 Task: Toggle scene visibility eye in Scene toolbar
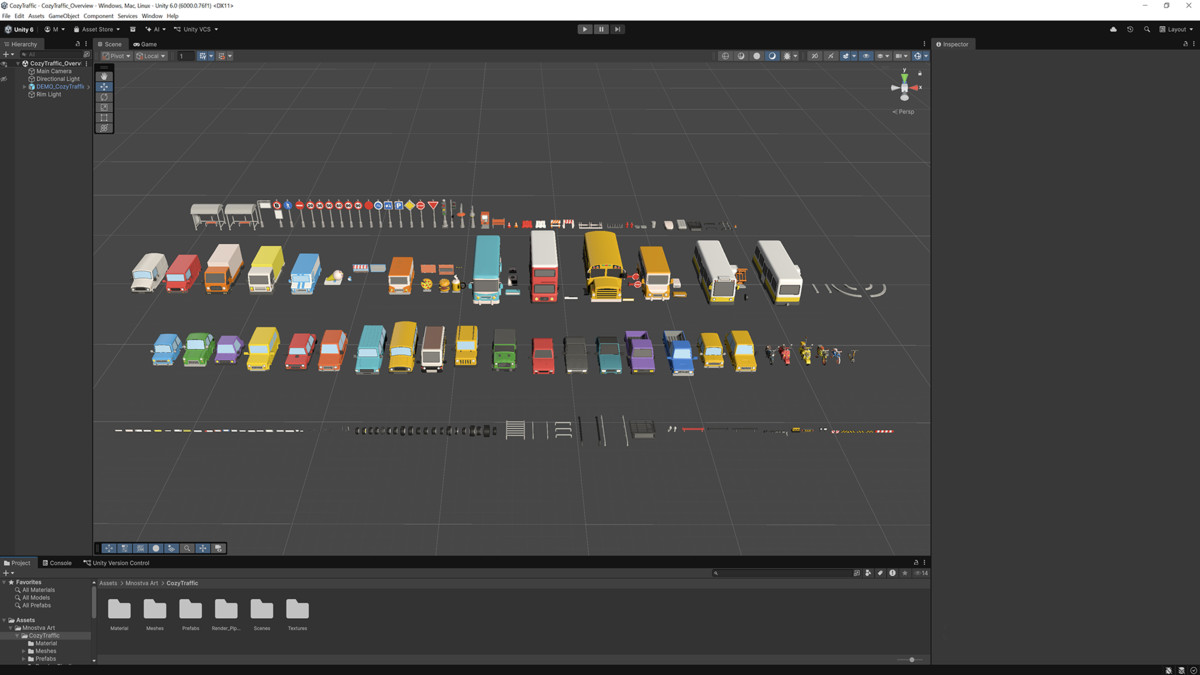(866, 56)
